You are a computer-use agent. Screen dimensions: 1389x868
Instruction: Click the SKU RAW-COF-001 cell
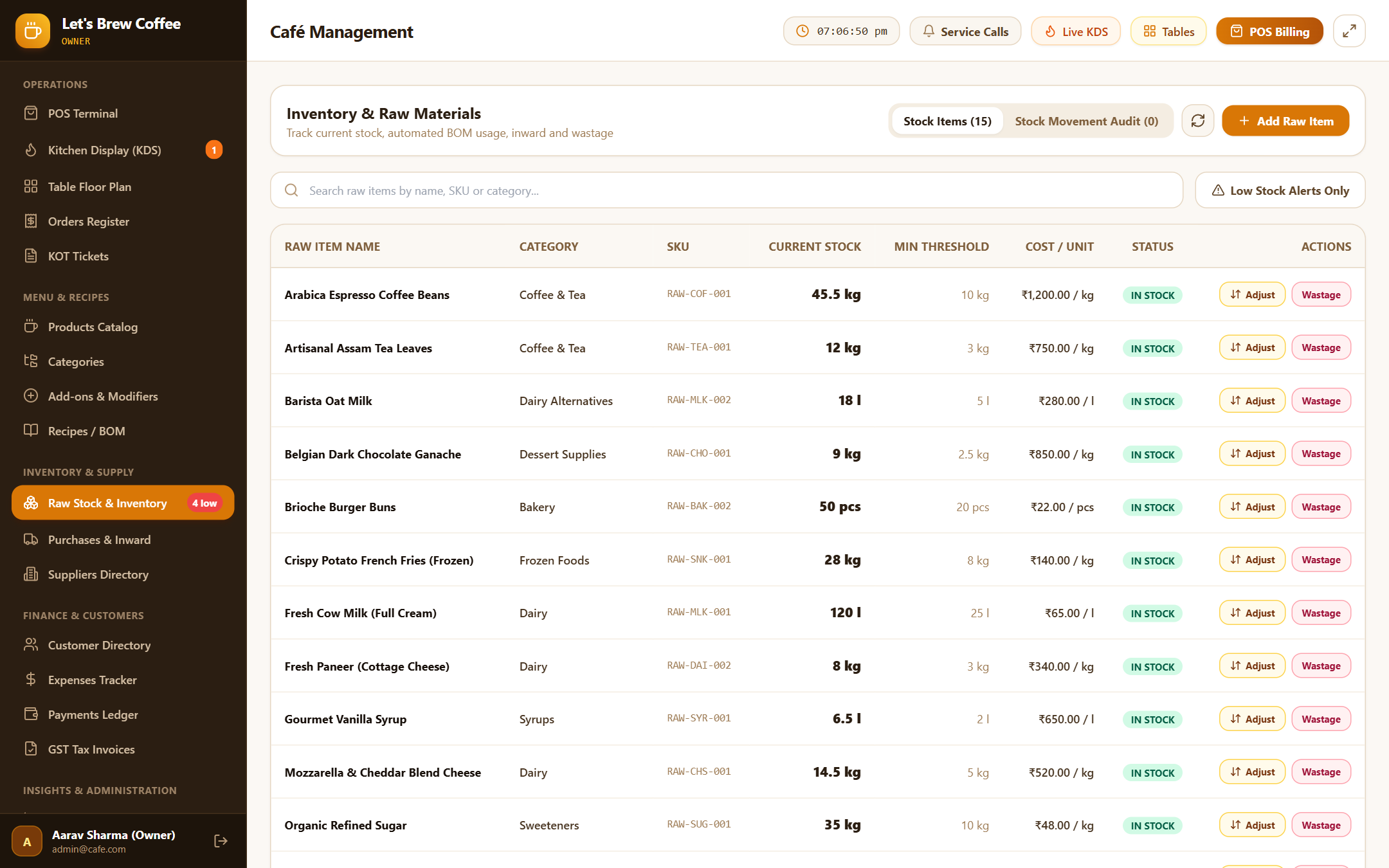pyautogui.click(x=699, y=294)
